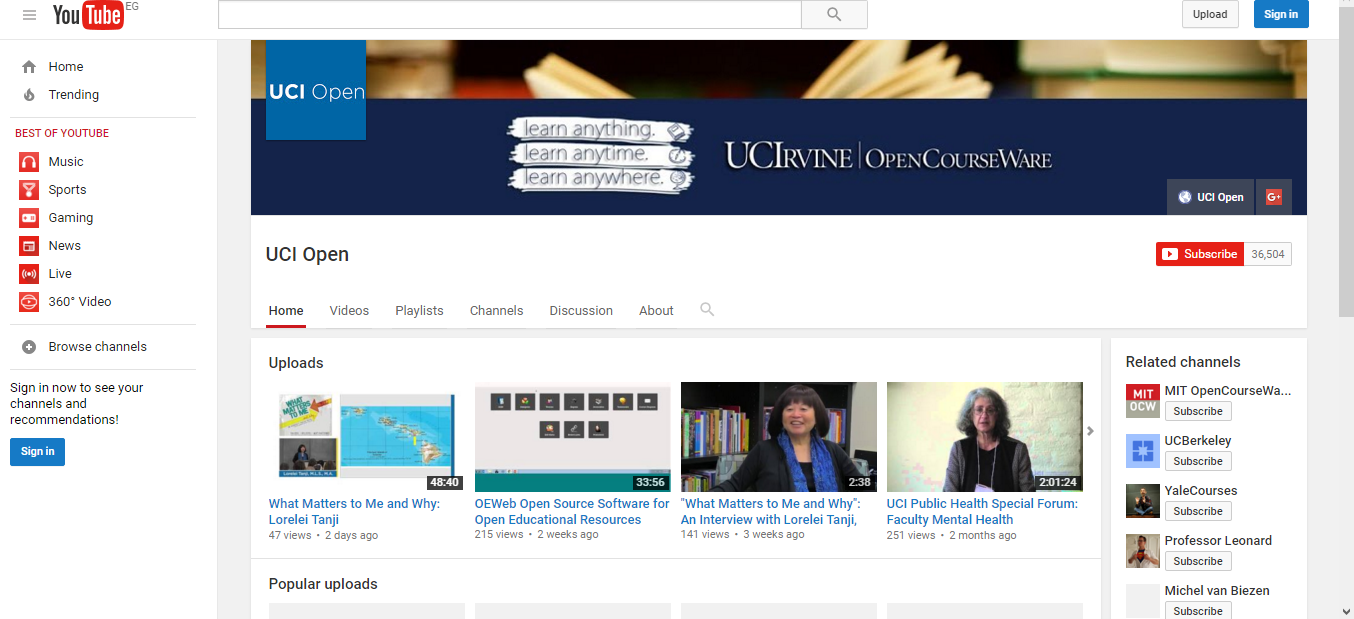Switch to the Videos tab
This screenshot has width=1354, height=619.
click(x=349, y=311)
